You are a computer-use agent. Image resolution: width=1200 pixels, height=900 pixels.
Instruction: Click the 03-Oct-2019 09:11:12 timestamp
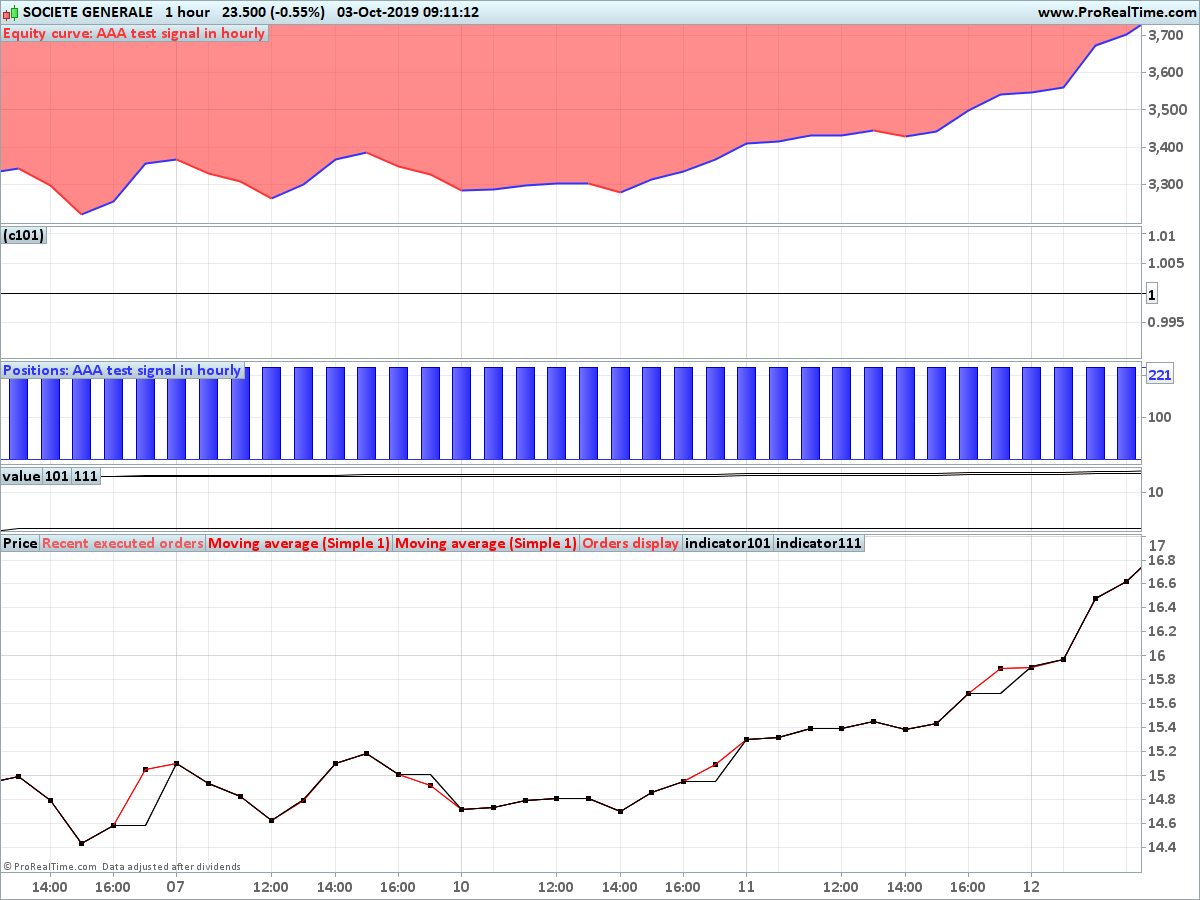(408, 12)
